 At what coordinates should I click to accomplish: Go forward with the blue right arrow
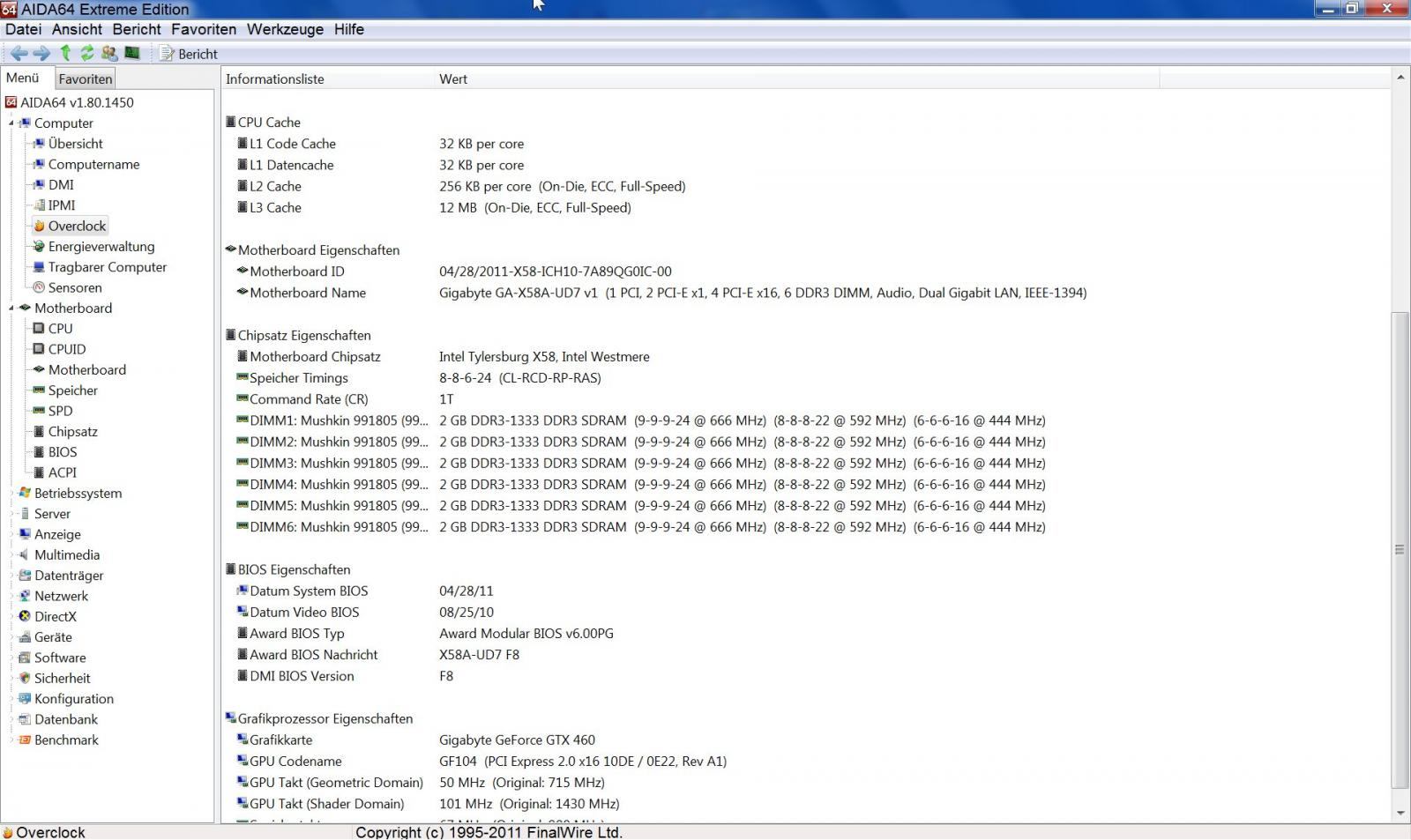click(x=41, y=54)
